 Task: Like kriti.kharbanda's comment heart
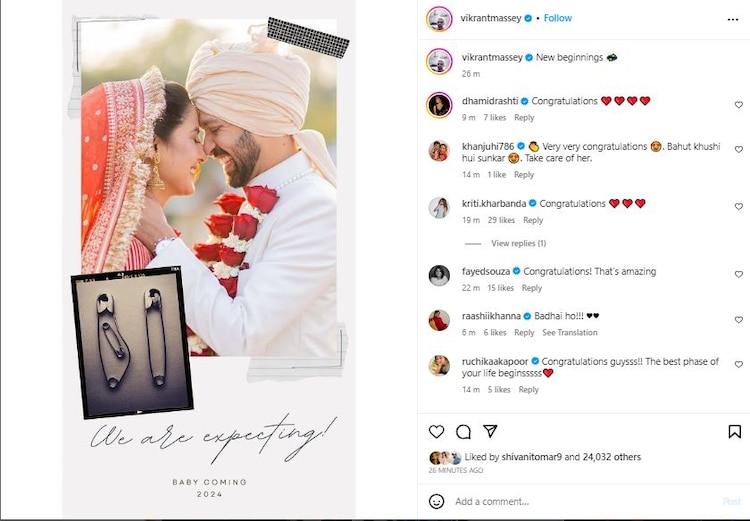739,206
